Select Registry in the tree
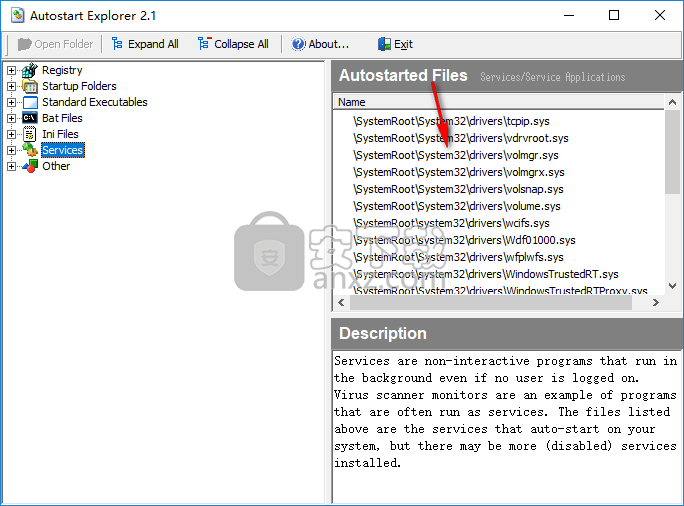 [62, 70]
